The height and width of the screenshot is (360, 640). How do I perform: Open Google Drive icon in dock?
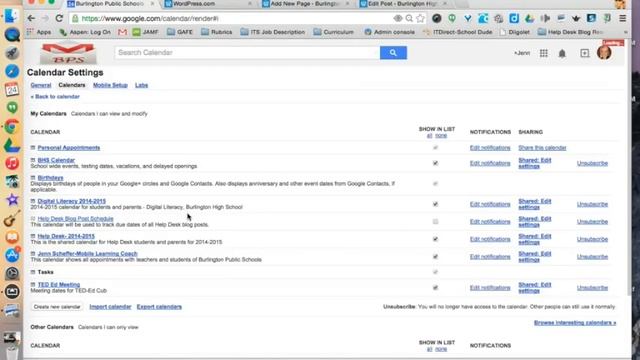(x=12, y=145)
